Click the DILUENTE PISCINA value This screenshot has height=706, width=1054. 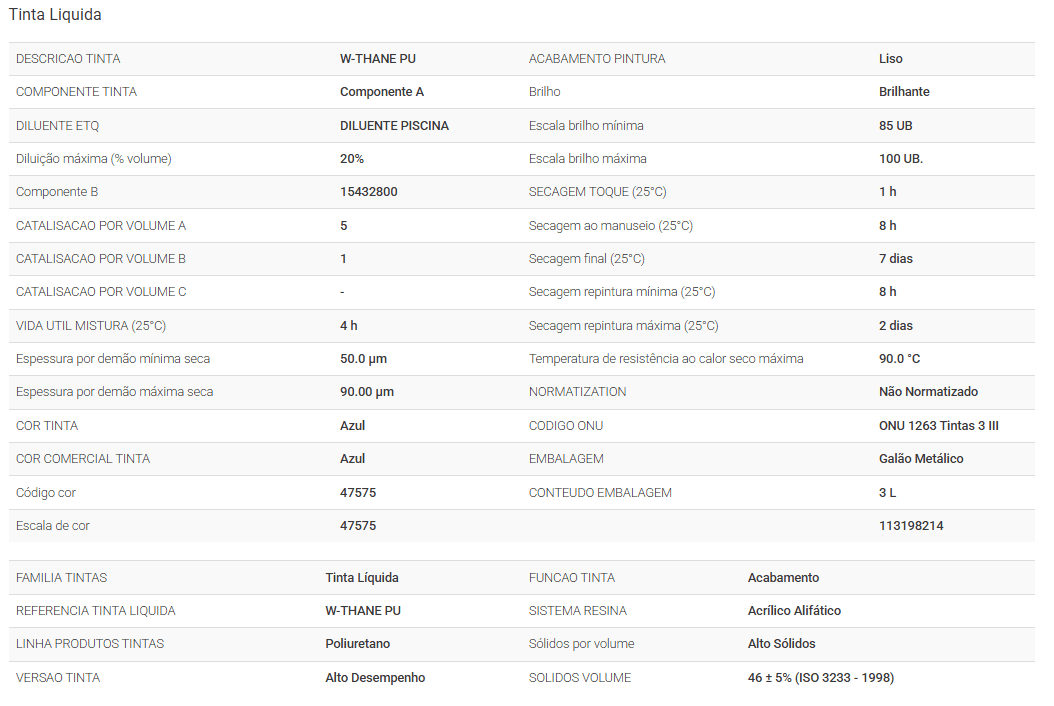pyautogui.click(x=394, y=126)
